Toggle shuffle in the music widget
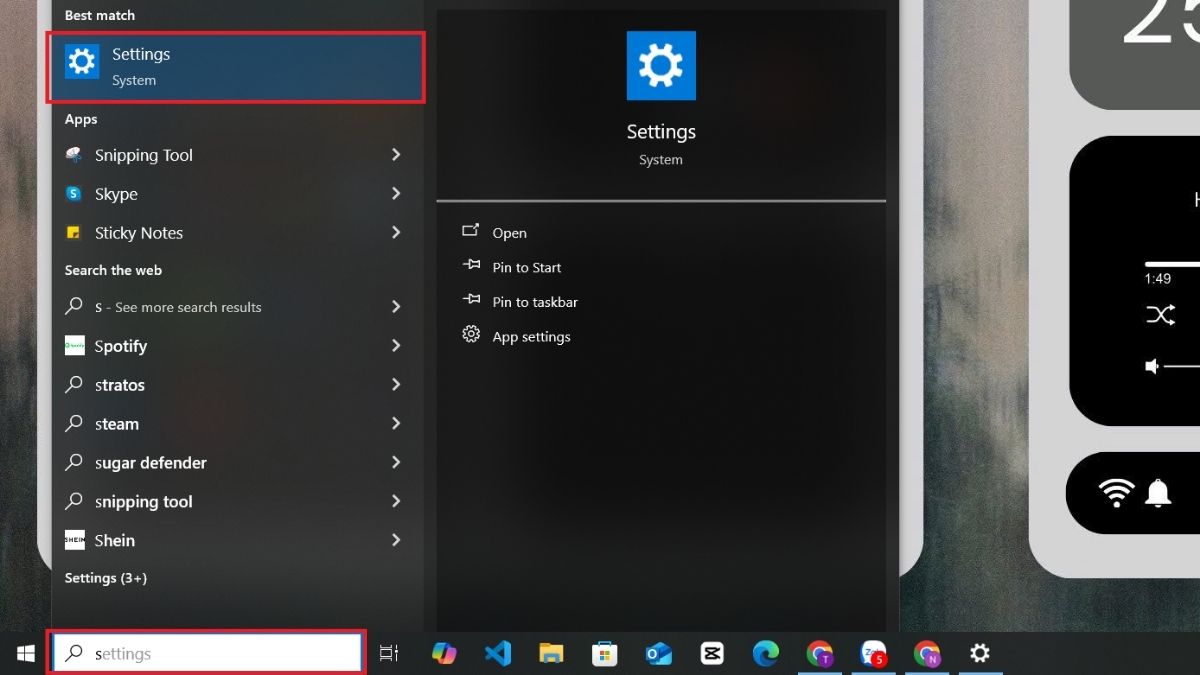Screen dimensions: 1200x675 click(1160, 316)
